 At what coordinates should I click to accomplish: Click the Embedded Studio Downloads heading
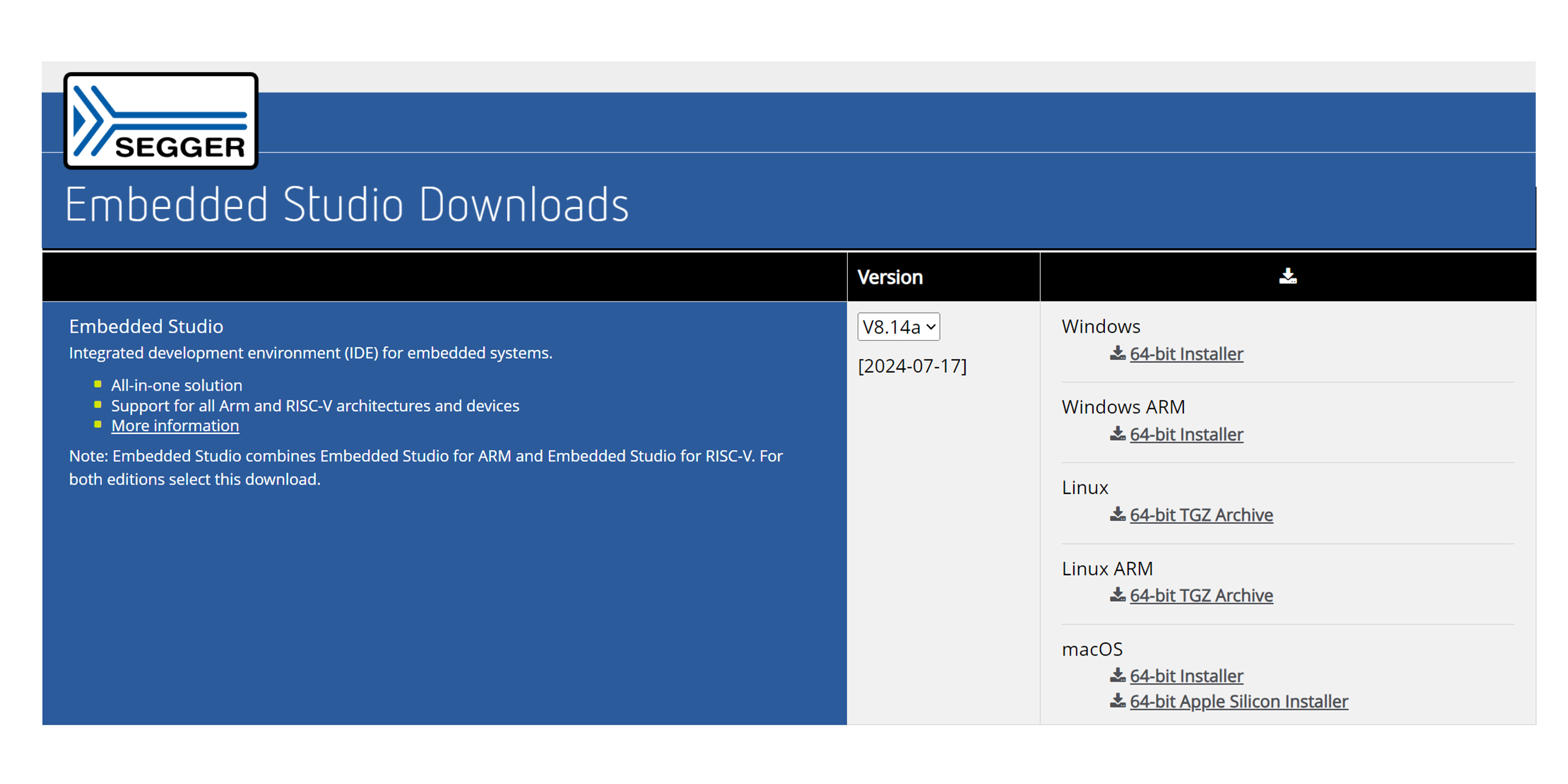click(x=346, y=205)
